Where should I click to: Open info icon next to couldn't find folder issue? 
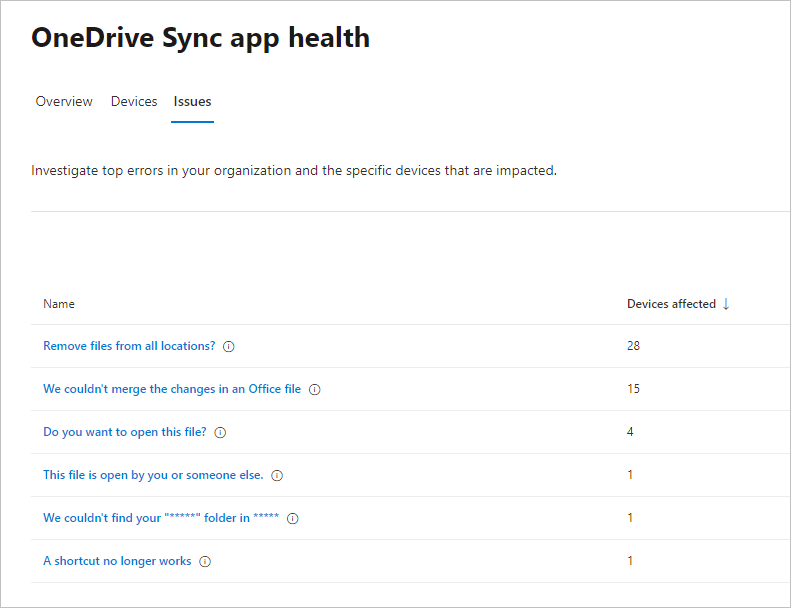(293, 519)
